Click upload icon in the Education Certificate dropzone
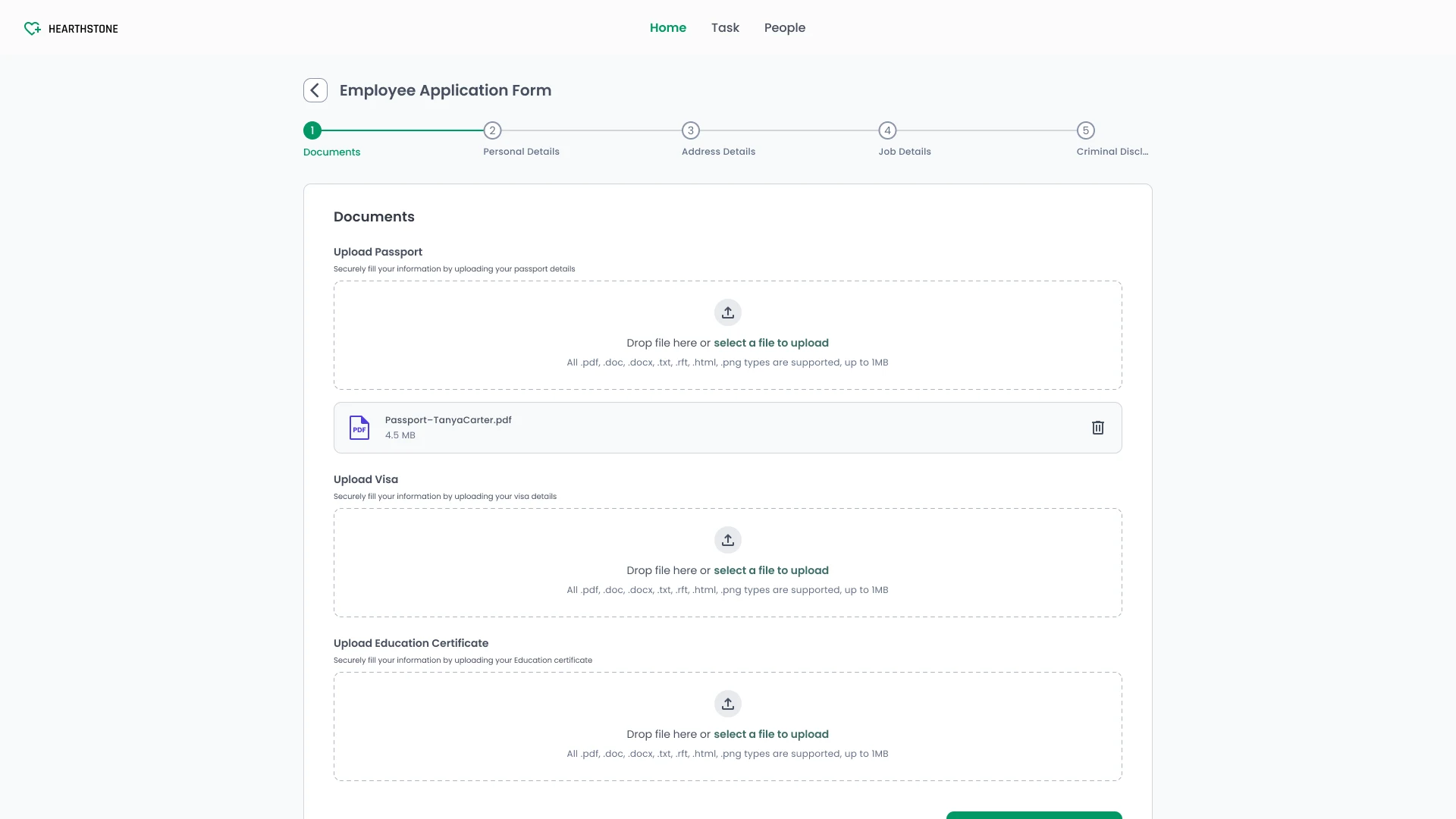The image size is (1456, 819). tap(728, 704)
